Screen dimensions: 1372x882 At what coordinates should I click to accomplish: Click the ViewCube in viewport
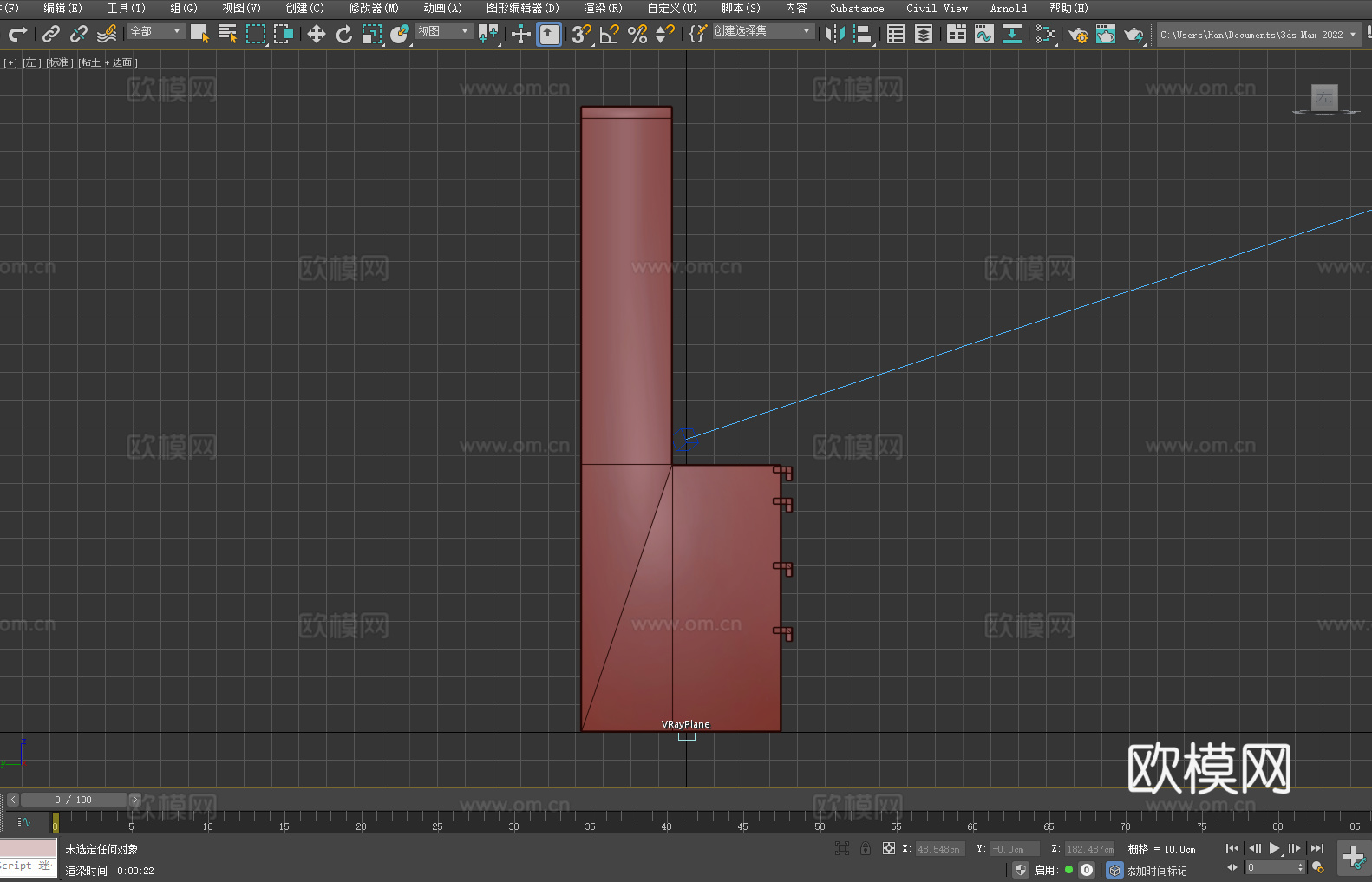pos(1324,98)
